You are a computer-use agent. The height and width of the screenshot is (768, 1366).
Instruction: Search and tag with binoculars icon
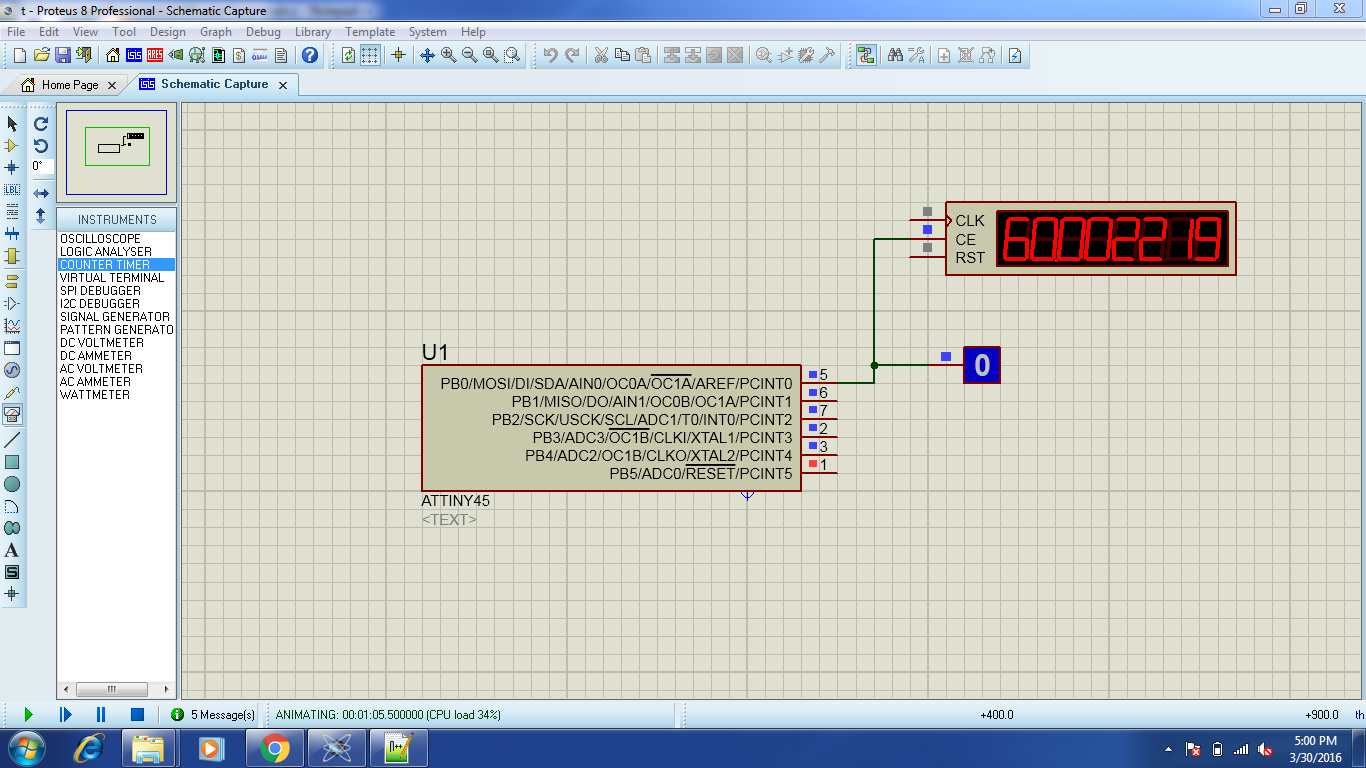[x=895, y=55]
